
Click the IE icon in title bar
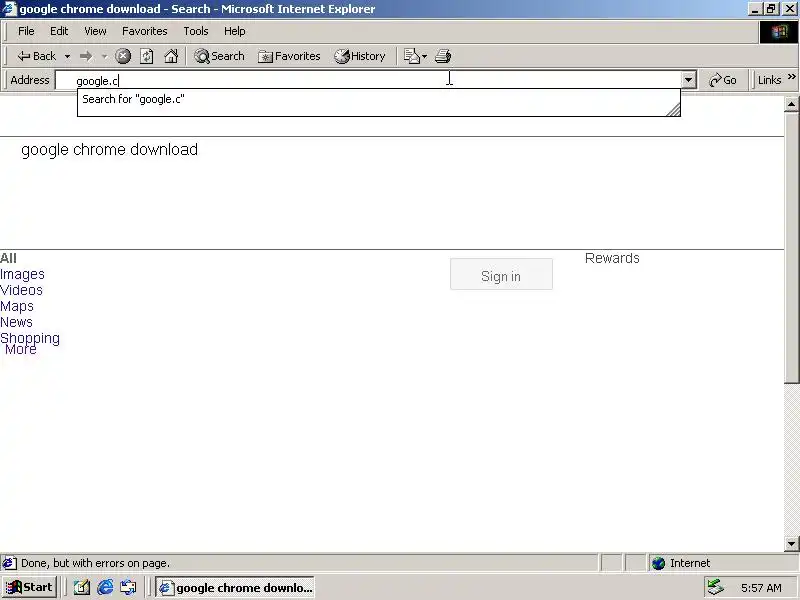coord(10,9)
